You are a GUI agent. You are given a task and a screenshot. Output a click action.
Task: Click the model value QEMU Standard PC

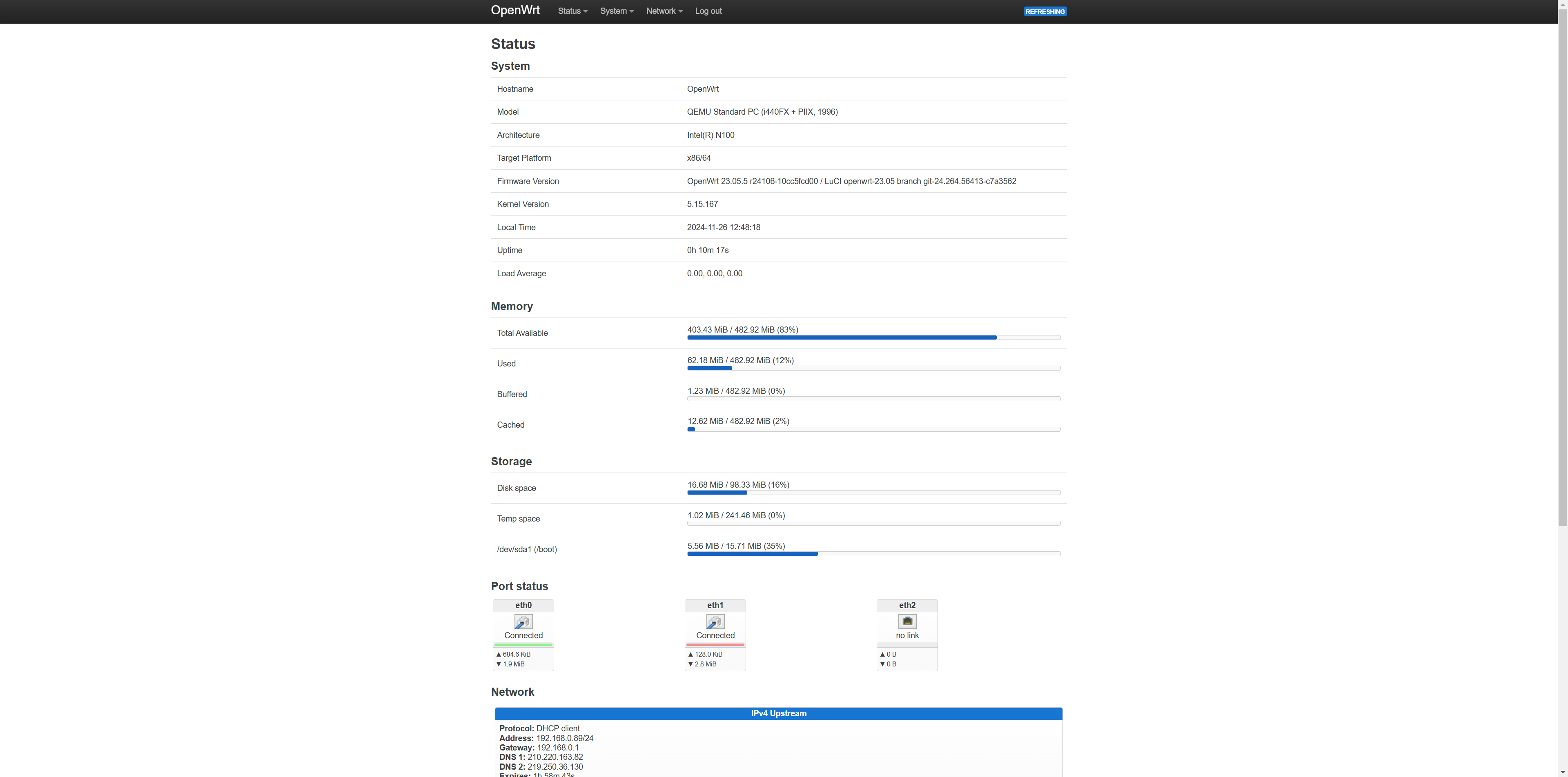762,112
